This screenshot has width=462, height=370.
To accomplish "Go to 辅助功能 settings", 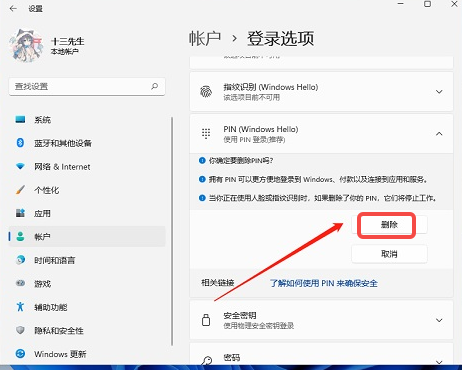I will [x=87, y=307].
